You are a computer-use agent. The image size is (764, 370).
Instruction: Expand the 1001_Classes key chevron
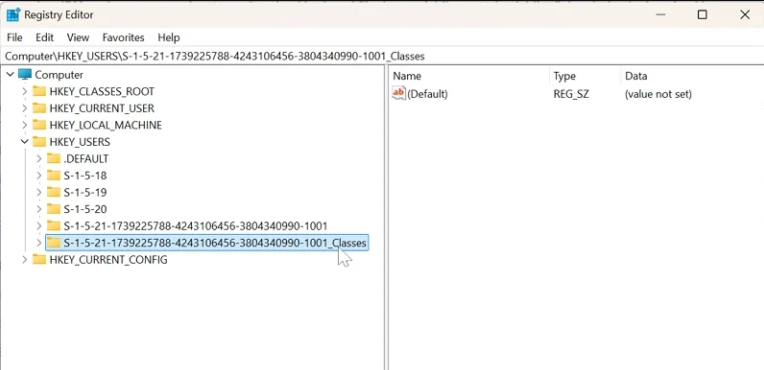coord(39,243)
